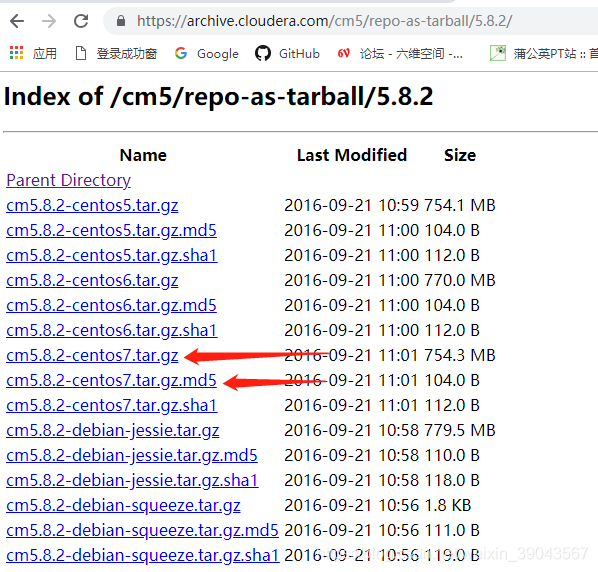Open cm5.8.2-debian-jessie.tar.gz.sha1 link
598x572 pixels.
pyautogui.click(x=132, y=480)
